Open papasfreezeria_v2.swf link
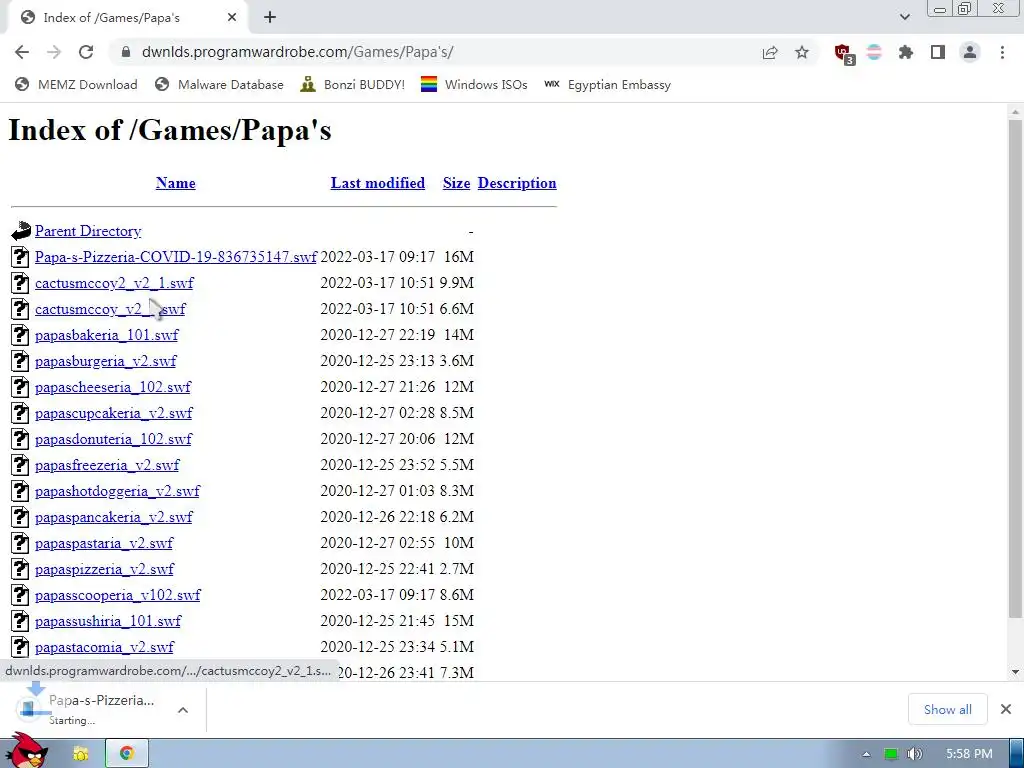 pos(107,465)
